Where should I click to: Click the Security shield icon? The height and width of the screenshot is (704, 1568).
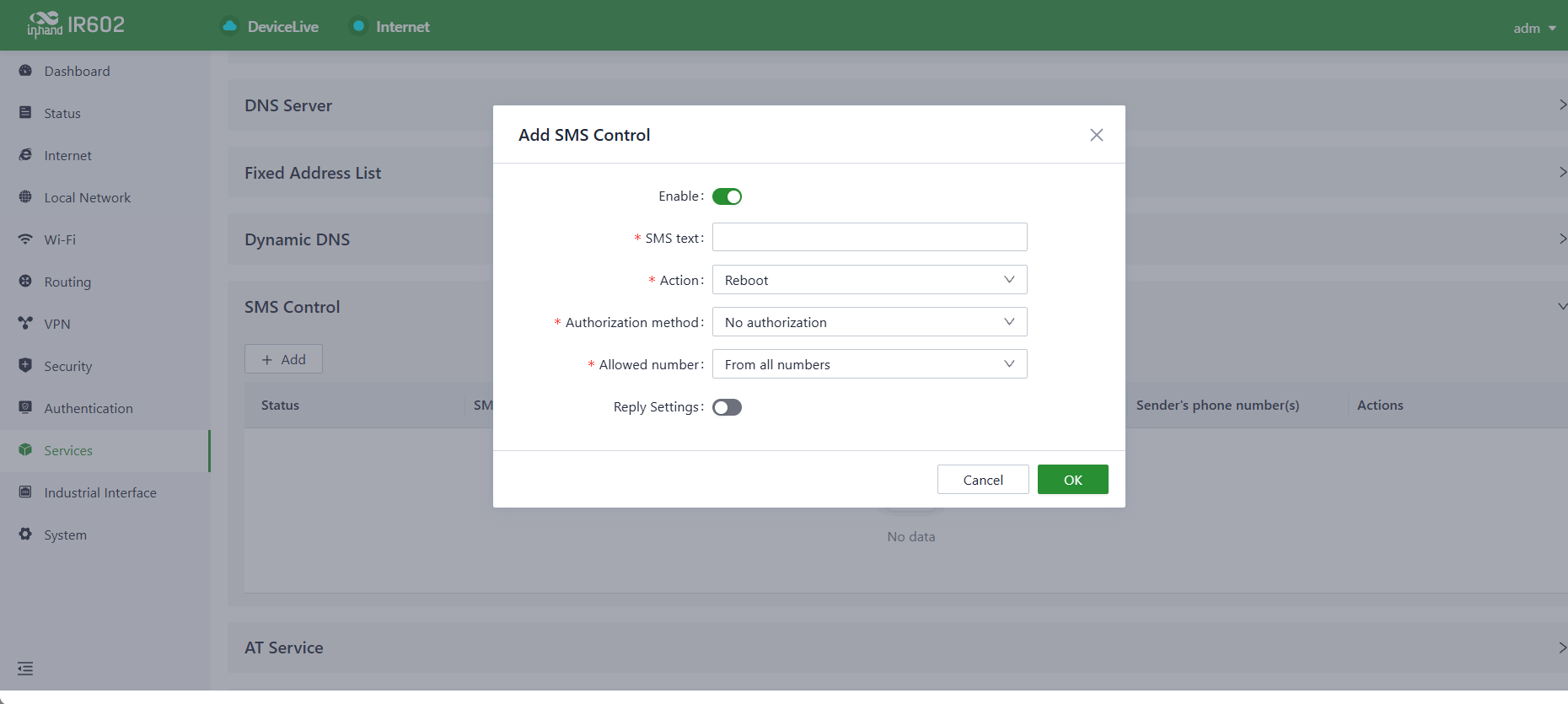tap(25, 366)
